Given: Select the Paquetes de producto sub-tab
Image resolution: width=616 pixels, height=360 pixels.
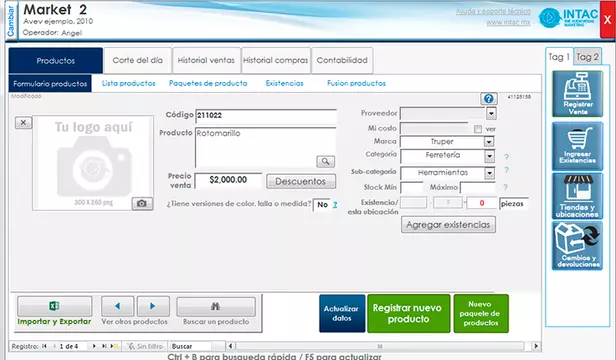Looking at the screenshot, I should coord(208,83).
